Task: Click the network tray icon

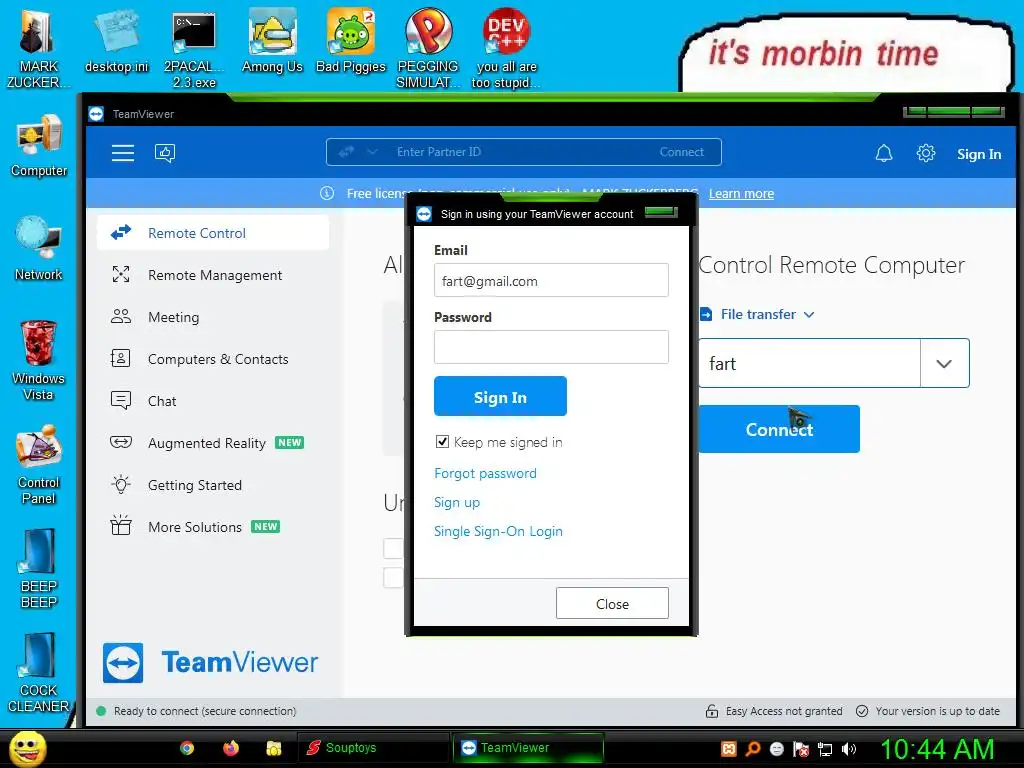Action: pyautogui.click(x=825, y=749)
